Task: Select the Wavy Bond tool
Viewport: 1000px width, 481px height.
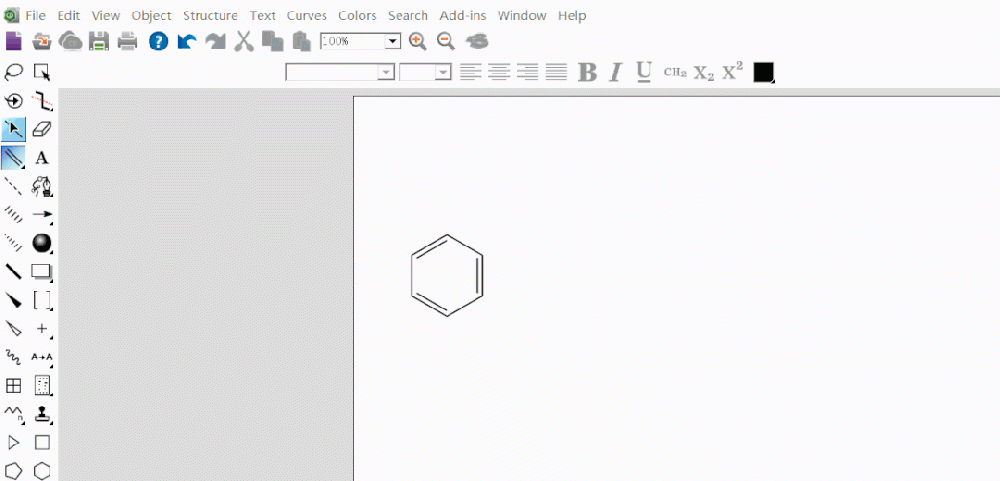Action: [13, 357]
